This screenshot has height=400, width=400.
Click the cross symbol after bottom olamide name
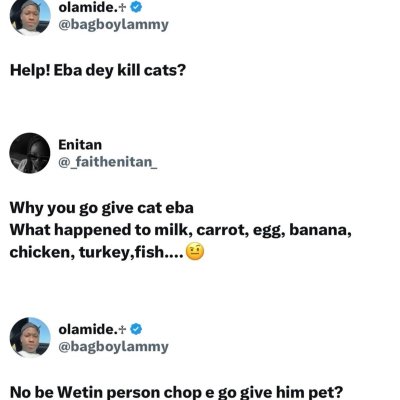[x=122, y=330]
